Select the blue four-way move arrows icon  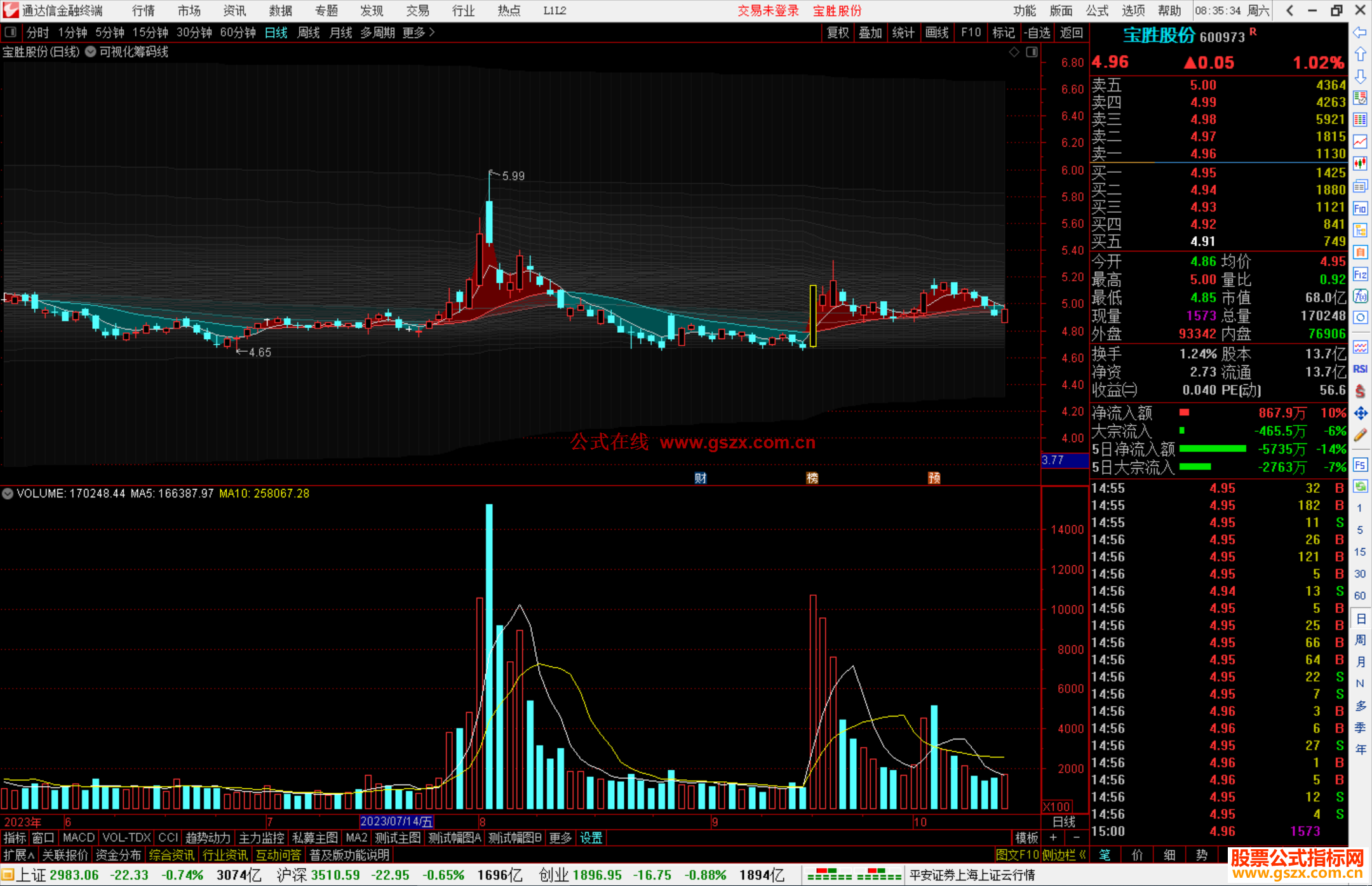tap(1360, 413)
